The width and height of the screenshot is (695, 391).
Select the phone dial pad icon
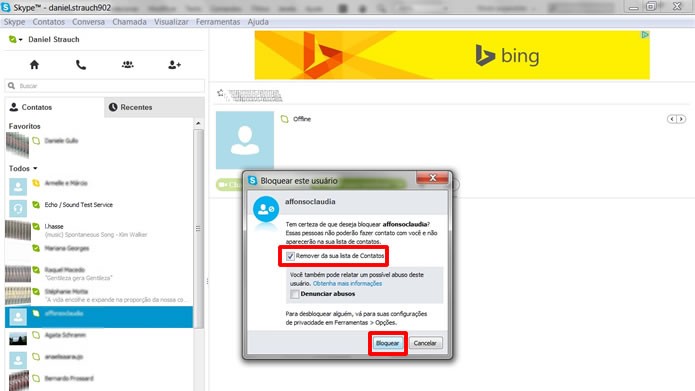81,65
